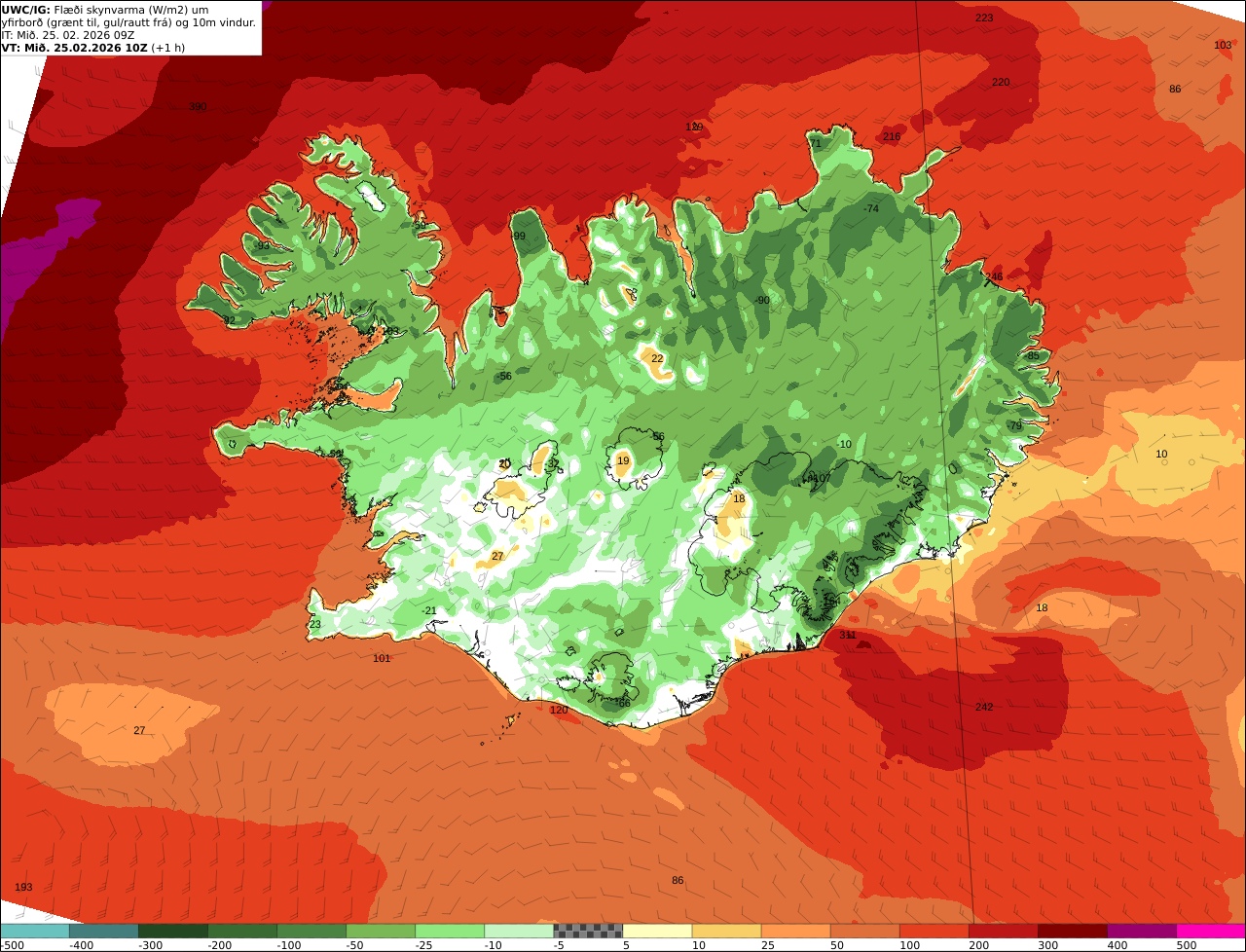1246x952 pixels.
Task: Click the orange swatch between 25 and 50
Action: click(795, 931)
